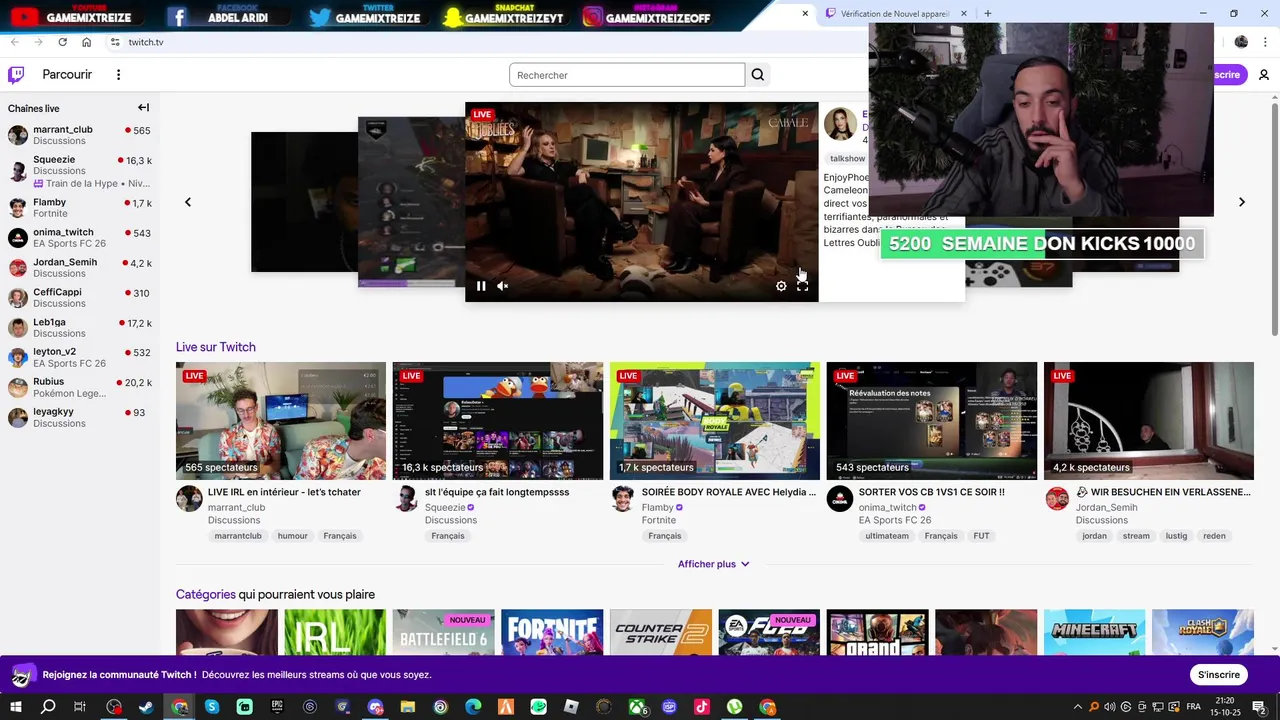Open the Fortnite category cover
Screen dimensions: 1280x720
pos(552,632)
